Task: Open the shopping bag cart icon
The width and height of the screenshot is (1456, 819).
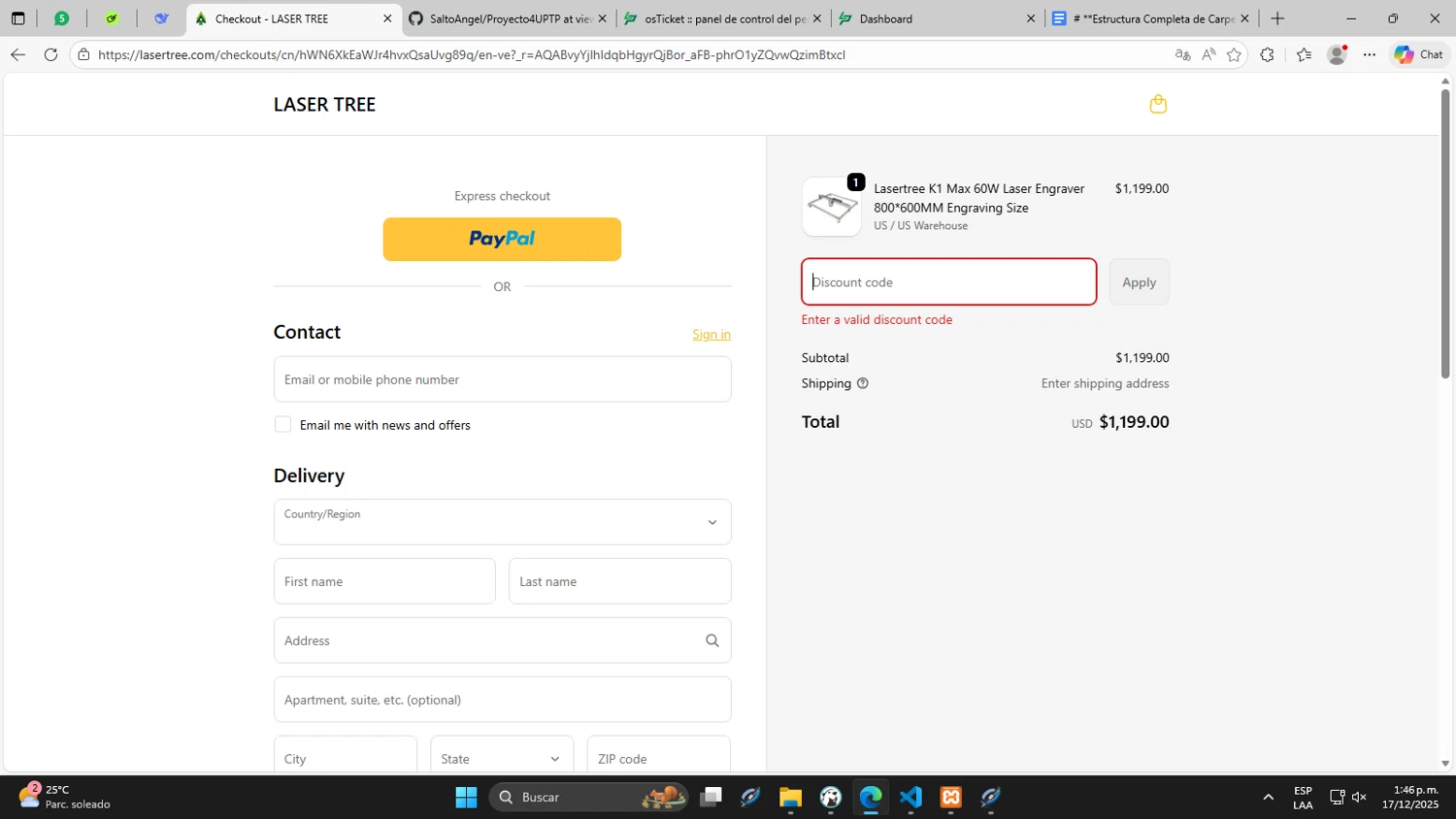Action: click(x=1158, y=104)
